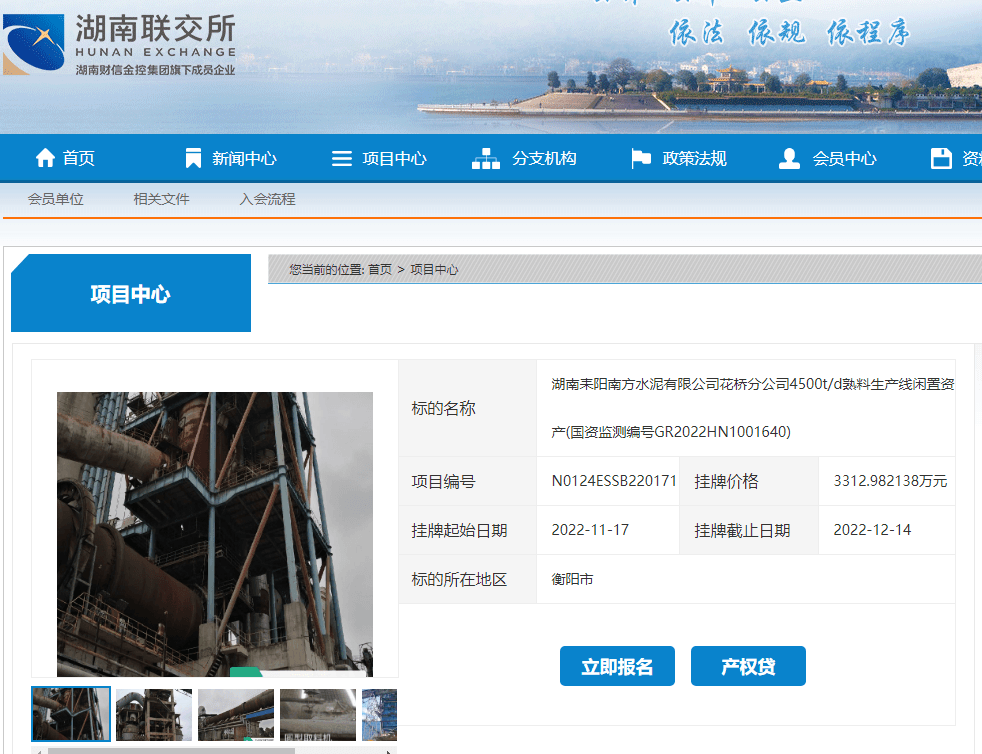Screen dimensions: 982x754
Task: Click the list icon beside 项目中心
Action: pos(342,158)
